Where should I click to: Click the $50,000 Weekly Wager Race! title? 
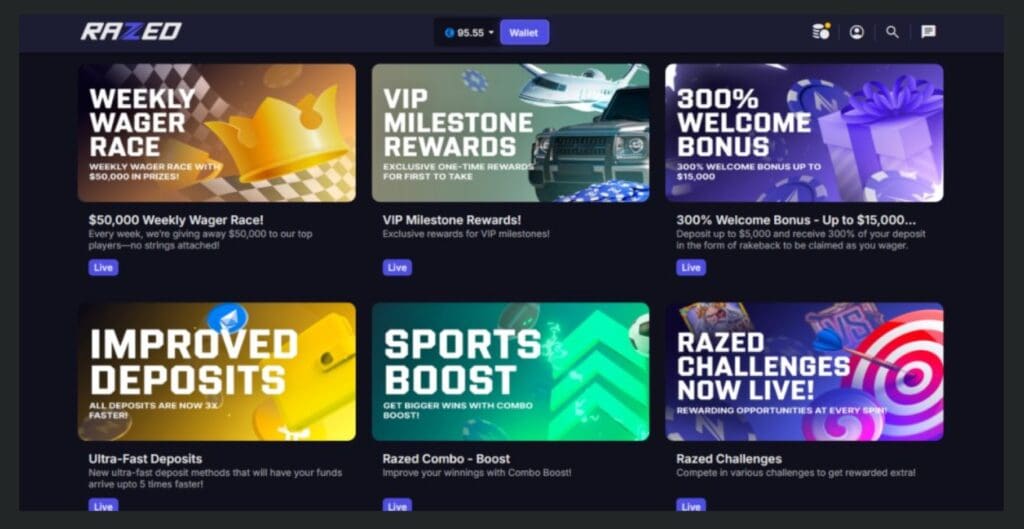pos(176,220)
